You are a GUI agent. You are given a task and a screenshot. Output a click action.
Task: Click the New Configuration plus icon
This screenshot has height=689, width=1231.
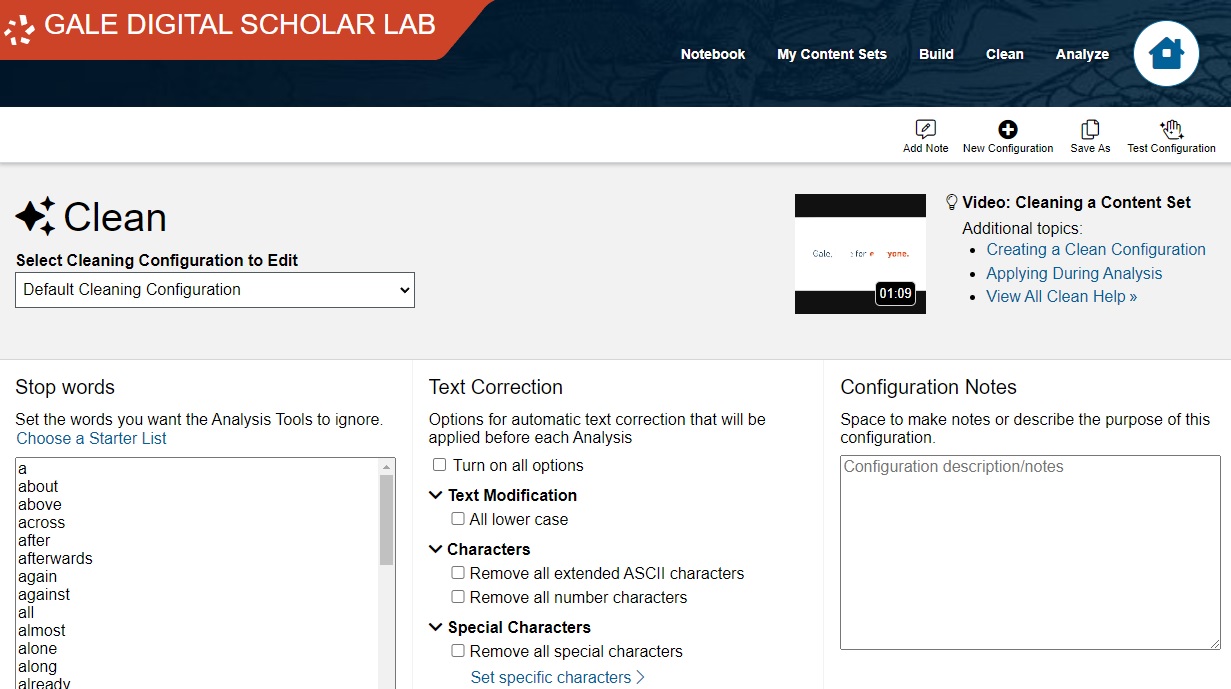click(x=1007, y=129)
